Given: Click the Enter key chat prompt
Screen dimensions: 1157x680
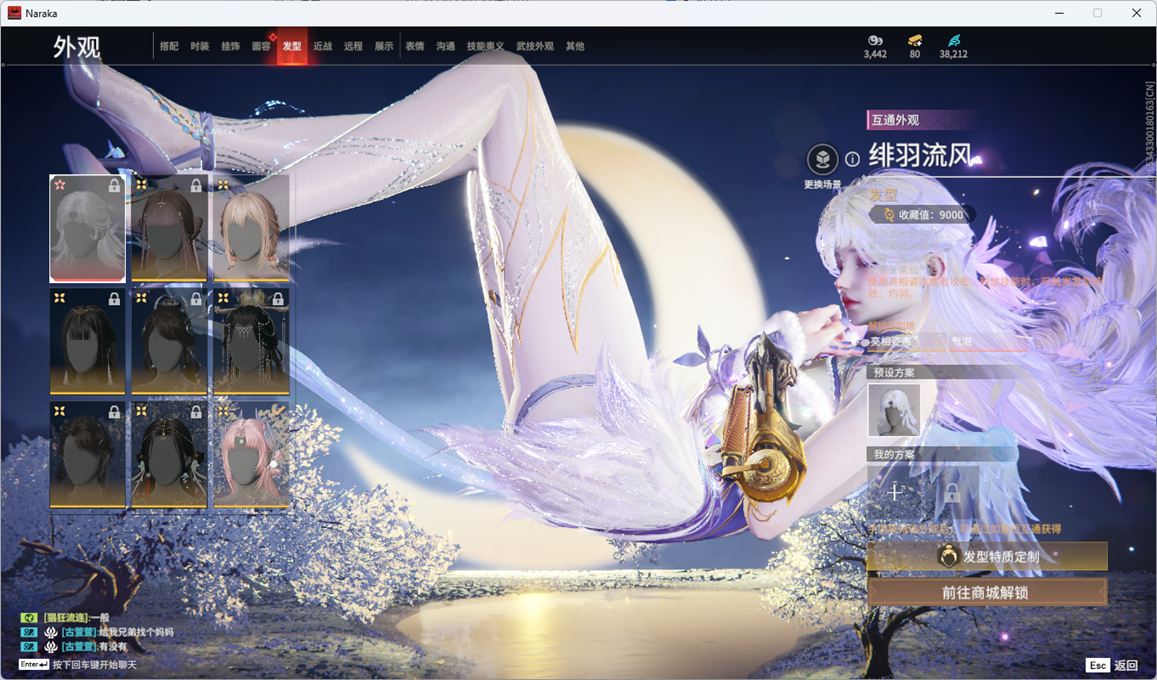Looking at the screenshot, I should [77, 665].
